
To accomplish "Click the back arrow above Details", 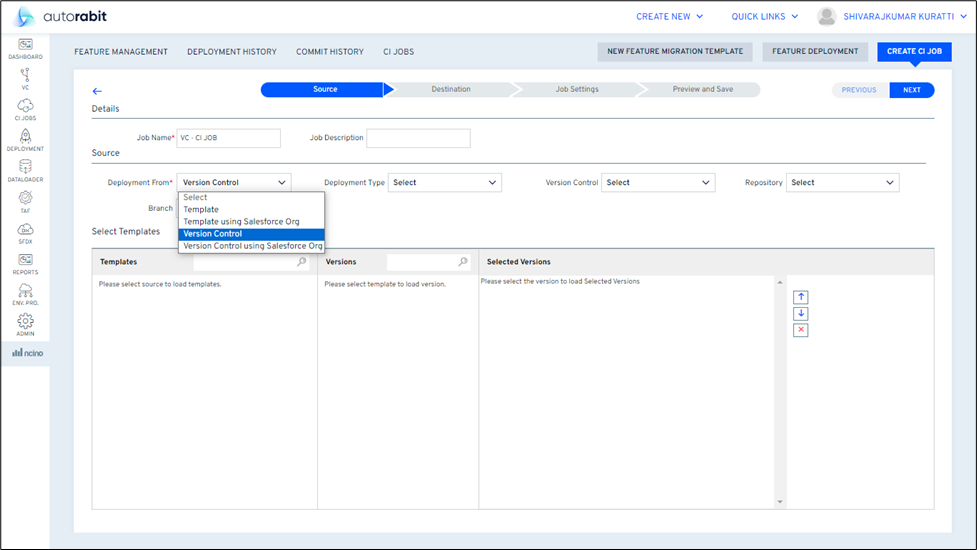I will click(x=97, y=91).
